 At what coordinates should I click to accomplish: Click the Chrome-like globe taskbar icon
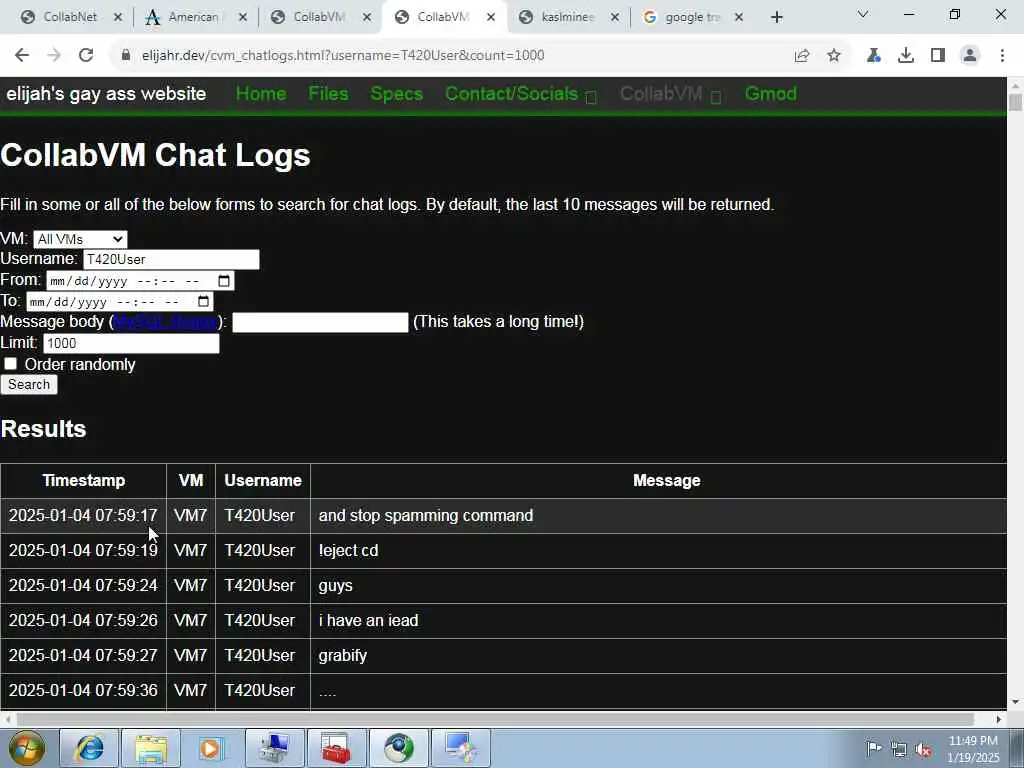pos(398,748)
